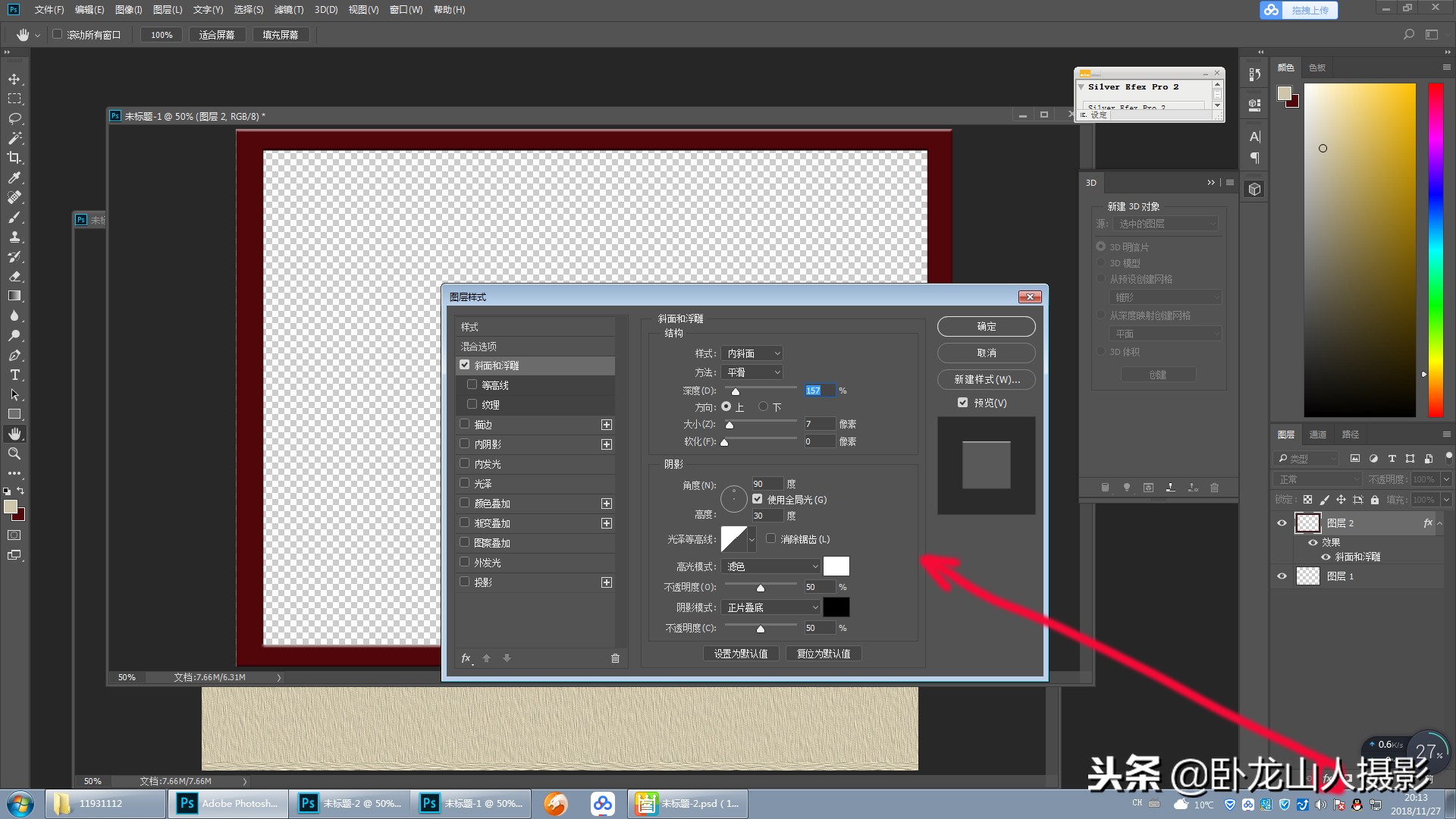Click the 新建样式(W) button
Image resolution: width=1456 pixels, height=819 pixels.
tap(985, 379)
